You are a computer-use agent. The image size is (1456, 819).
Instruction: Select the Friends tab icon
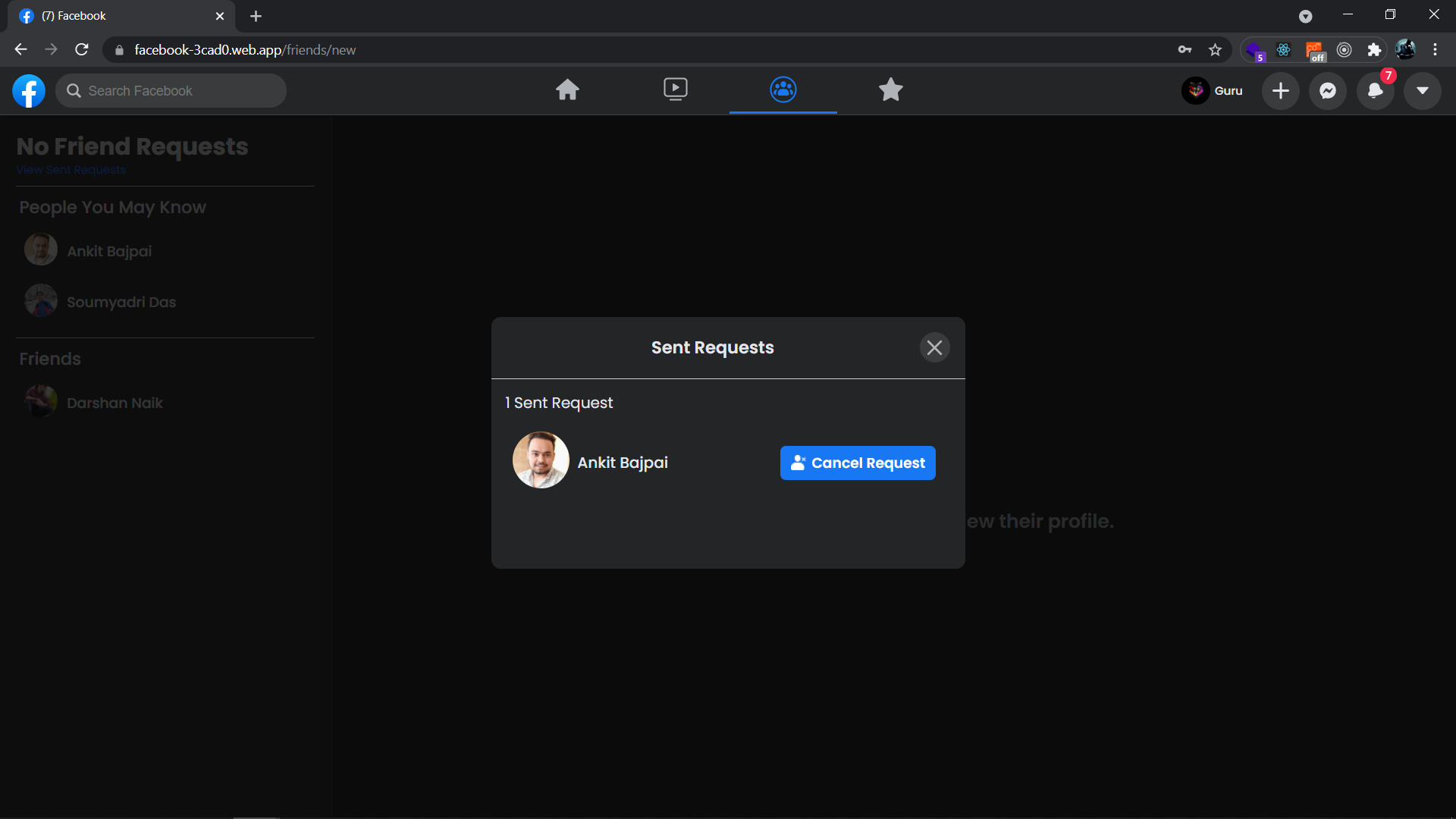tap(783, 89)
